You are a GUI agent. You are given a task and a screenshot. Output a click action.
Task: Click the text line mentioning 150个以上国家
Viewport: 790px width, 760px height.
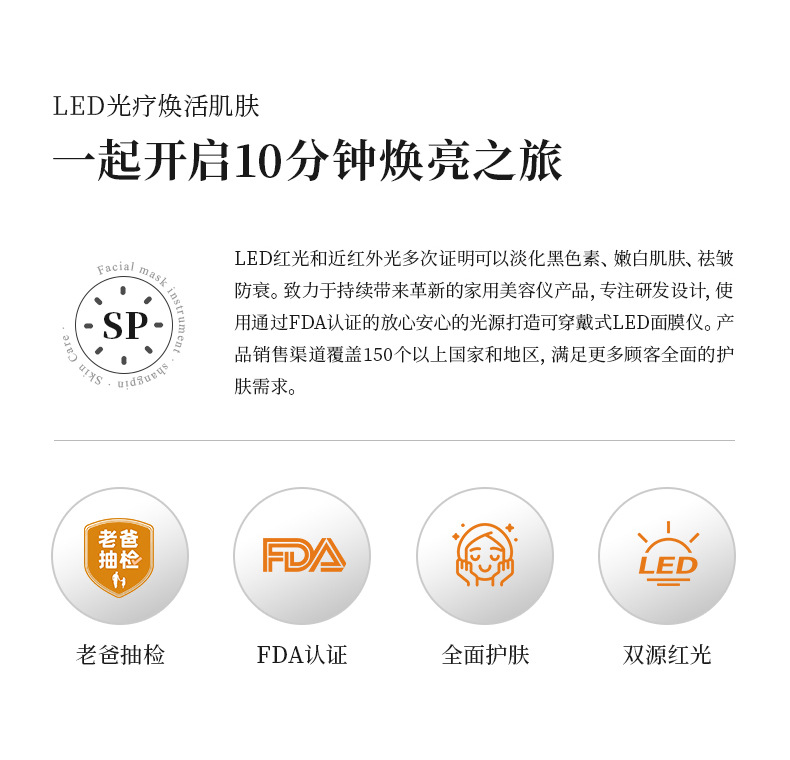click(484, 355)
